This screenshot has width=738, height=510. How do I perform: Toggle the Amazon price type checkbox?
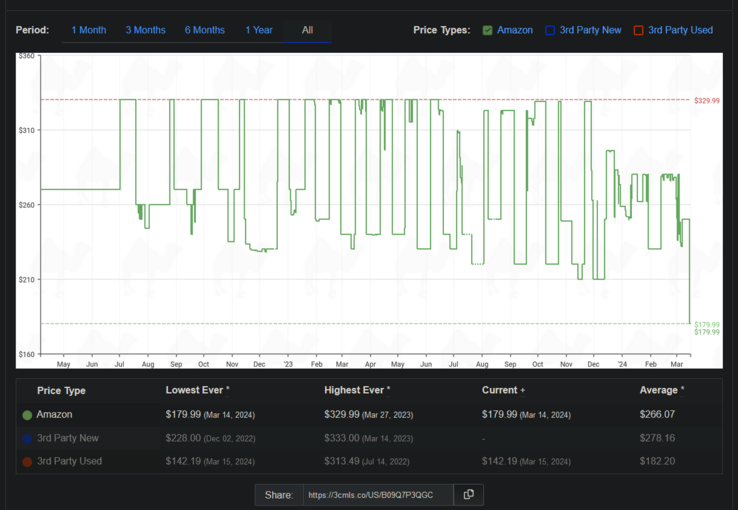pyautogui.click(x=487, y=30)
